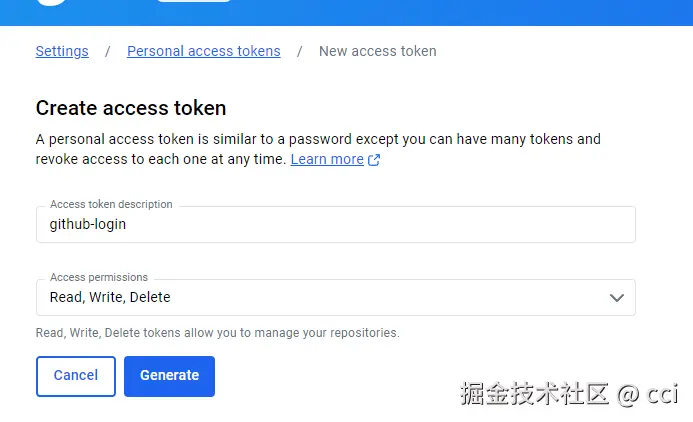The image size is (693, 422).
Task: Click the Create access token heading
Action: [131, 108]
